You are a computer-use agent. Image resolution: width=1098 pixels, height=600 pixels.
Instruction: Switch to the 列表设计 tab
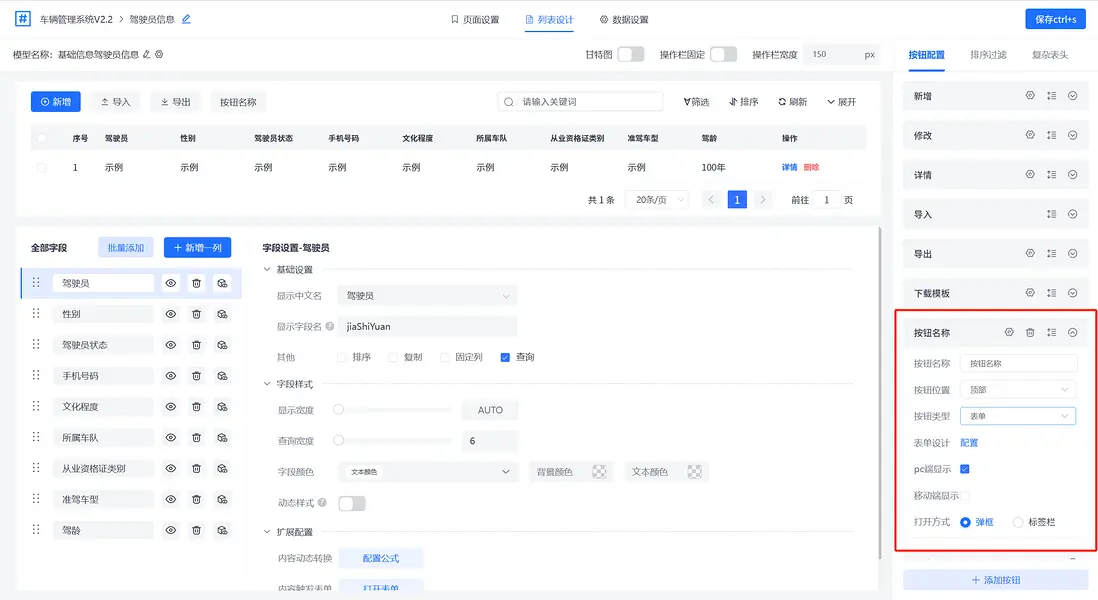(550, 20)
